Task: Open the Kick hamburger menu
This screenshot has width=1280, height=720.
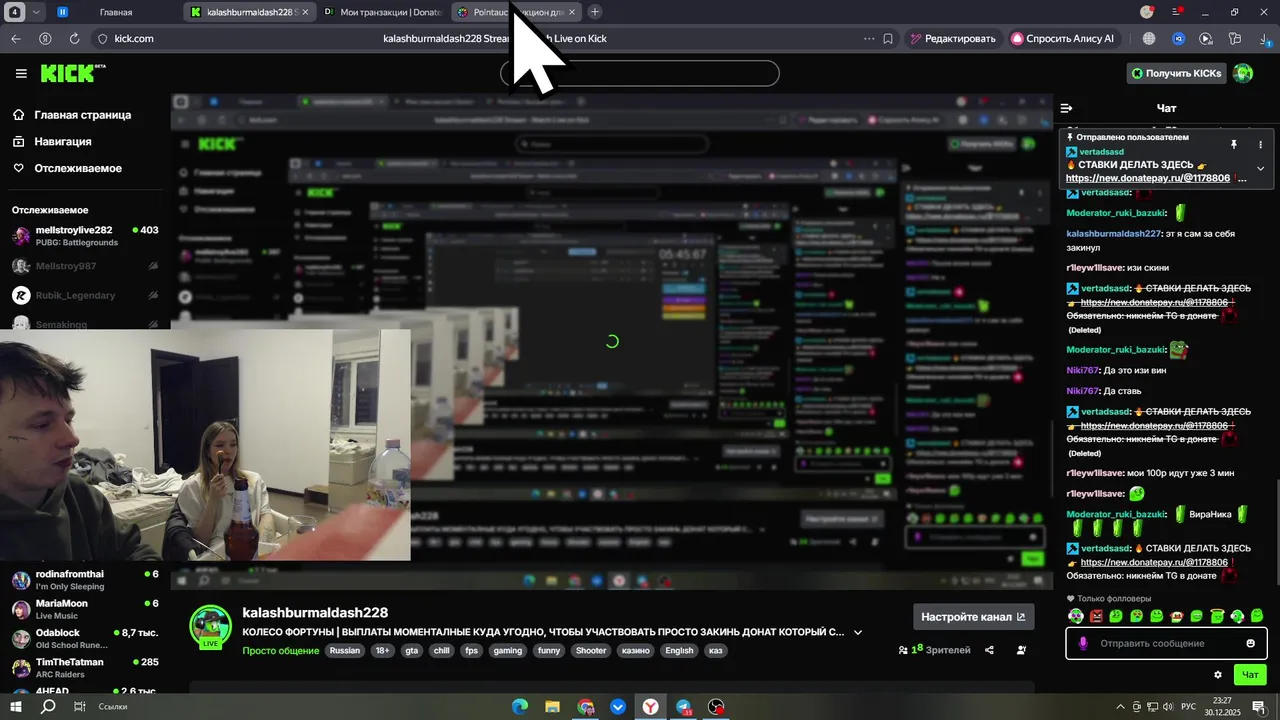Action: 21,74
